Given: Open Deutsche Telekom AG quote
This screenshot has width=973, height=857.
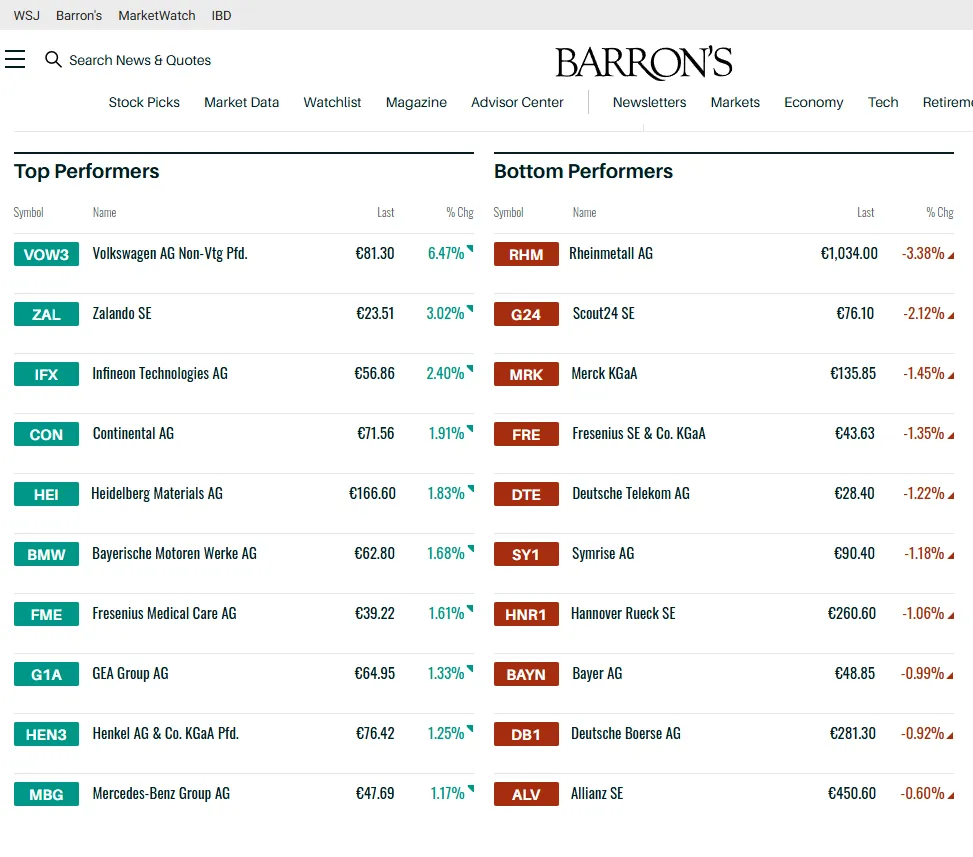Looking at the screenshot, I should point(630,493).
